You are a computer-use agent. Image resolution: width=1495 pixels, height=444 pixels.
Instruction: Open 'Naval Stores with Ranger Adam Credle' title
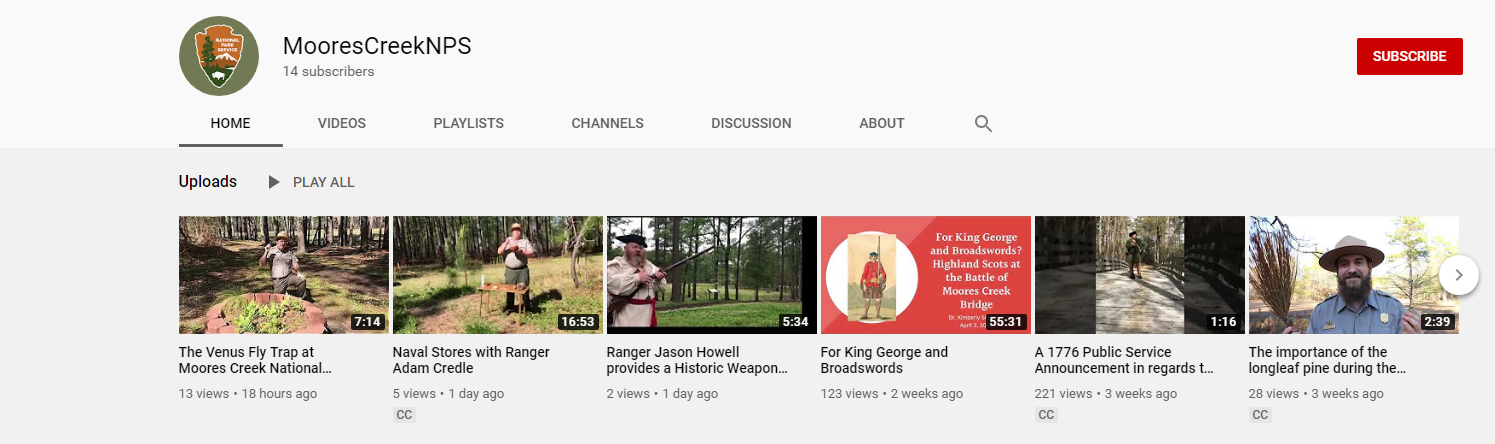tap(472, 360)
